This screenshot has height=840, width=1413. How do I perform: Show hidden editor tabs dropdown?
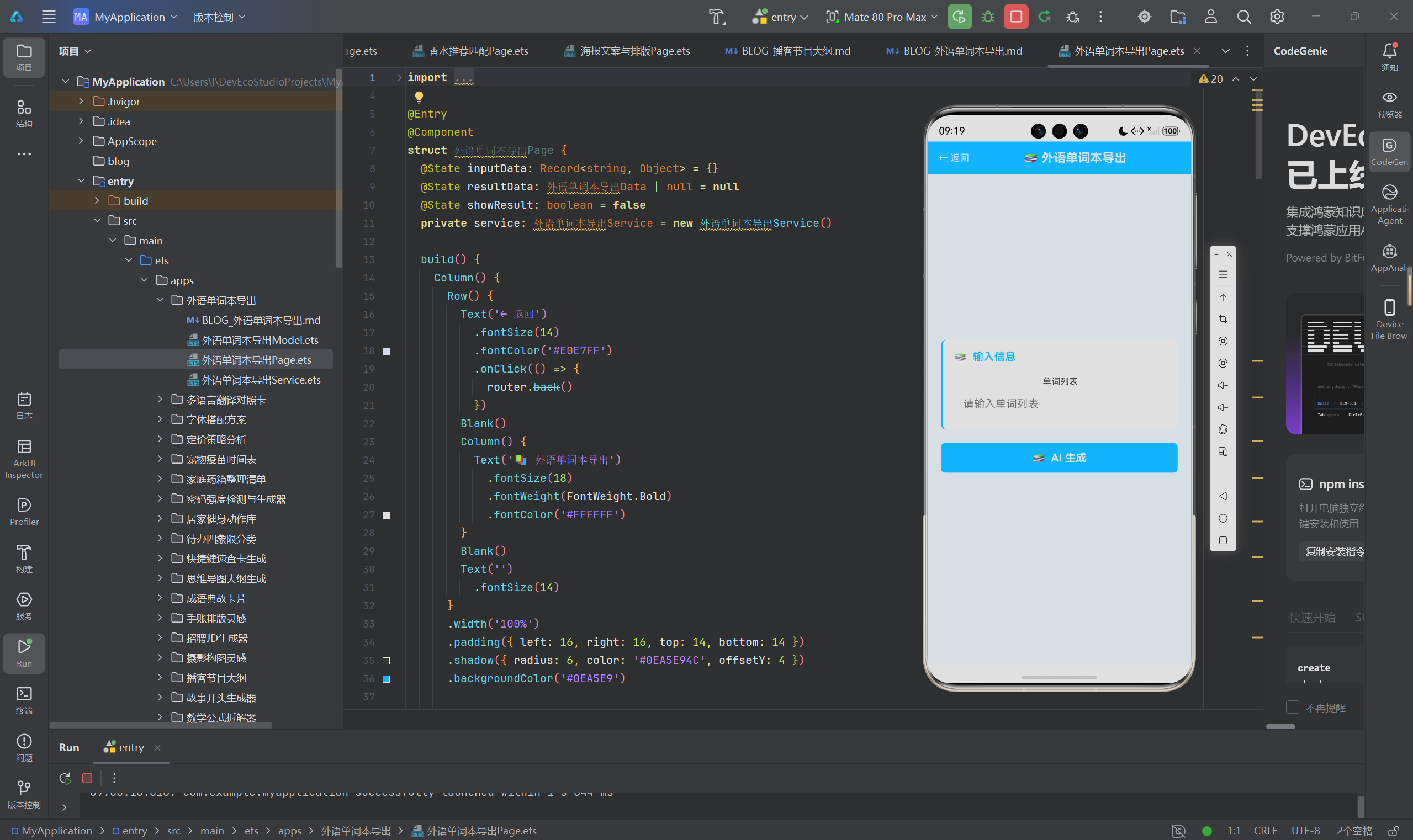click(1226, 51)
